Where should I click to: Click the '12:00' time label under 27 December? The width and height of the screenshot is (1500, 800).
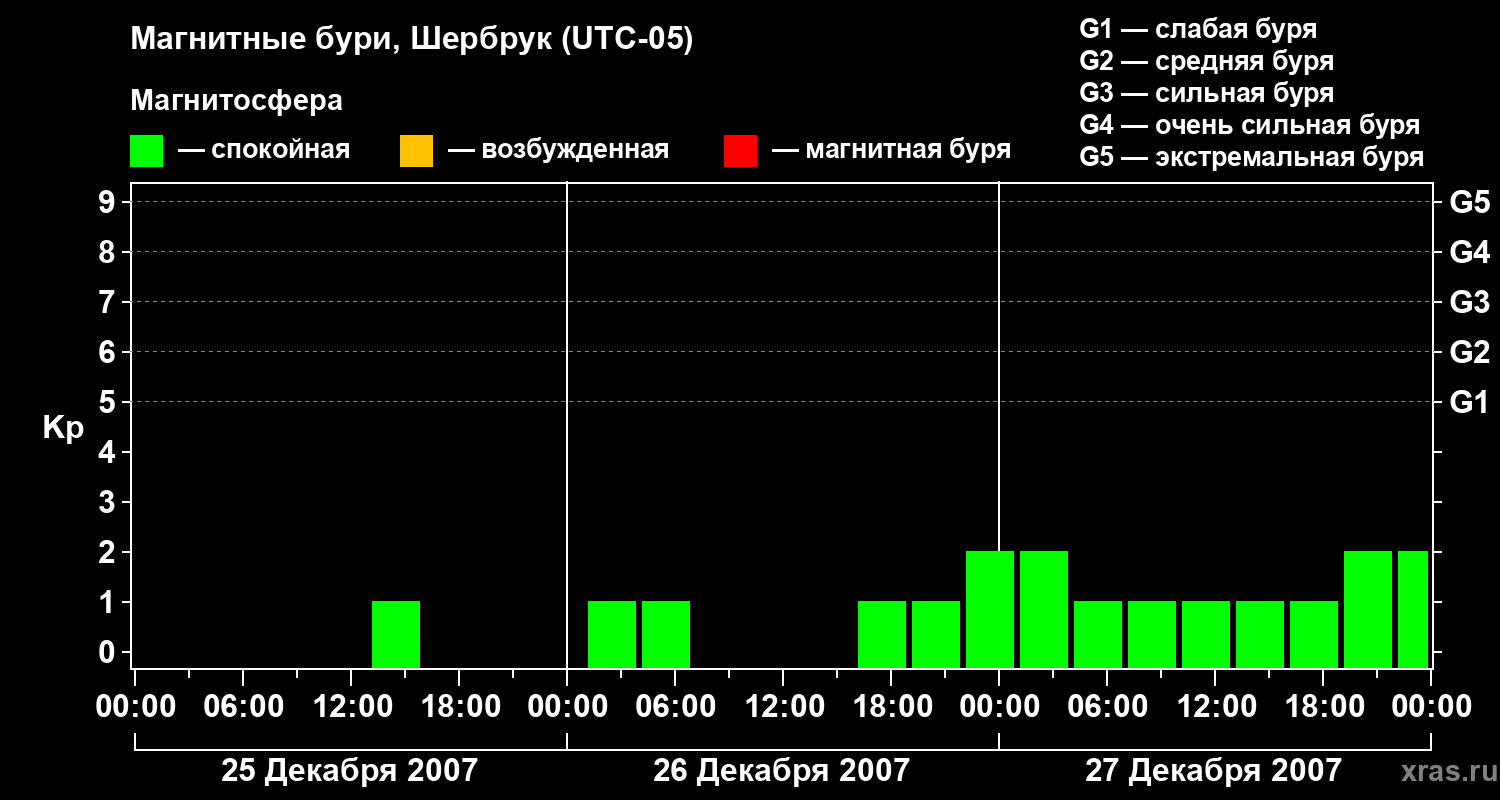tap(1216, 707)
